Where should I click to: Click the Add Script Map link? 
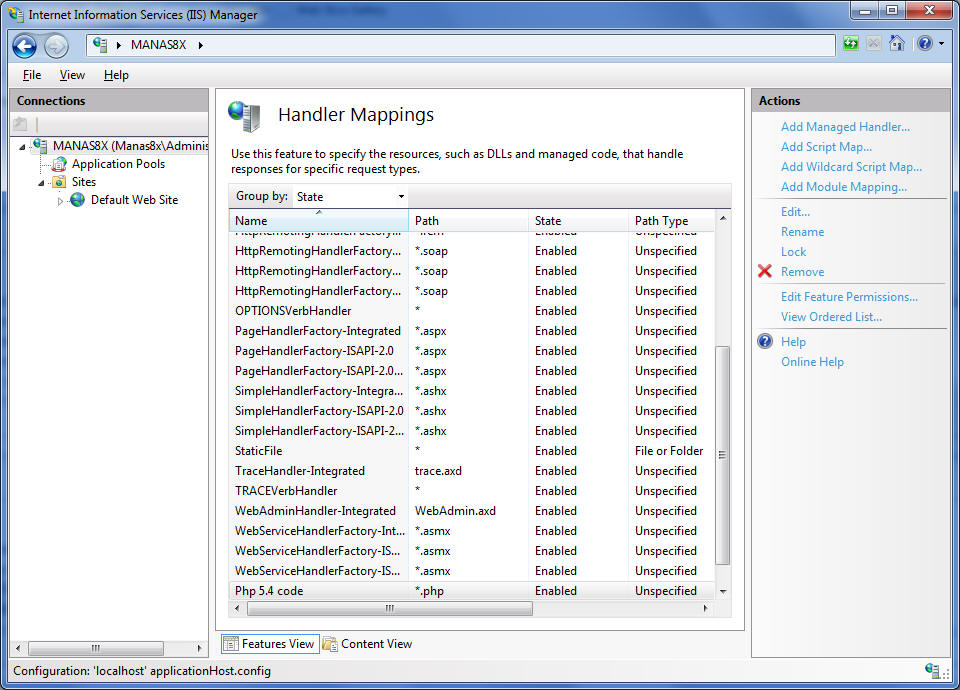click(x=826, y=147)
